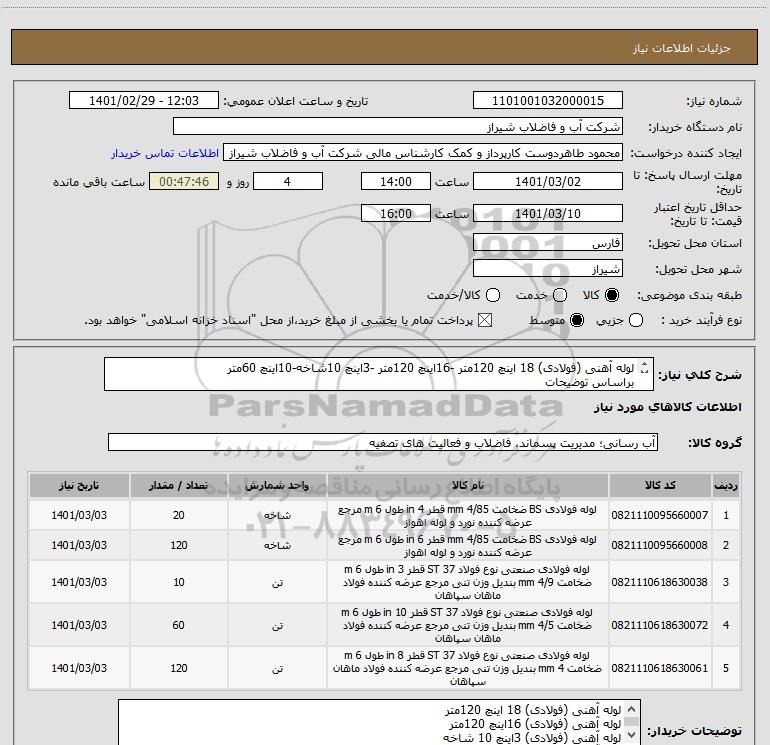The height and width of the screenshot is (745, 770).
Task: Click the goods group field
Action: [x=383, y=442]
